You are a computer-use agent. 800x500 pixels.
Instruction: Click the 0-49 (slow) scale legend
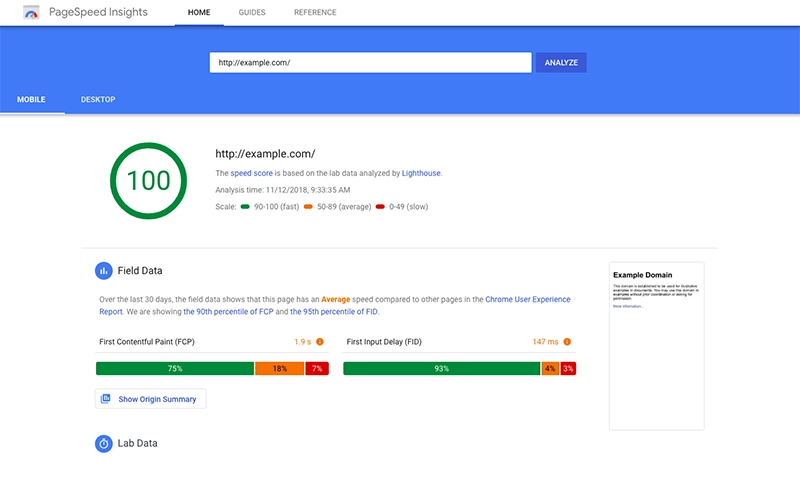click(402, 207)
